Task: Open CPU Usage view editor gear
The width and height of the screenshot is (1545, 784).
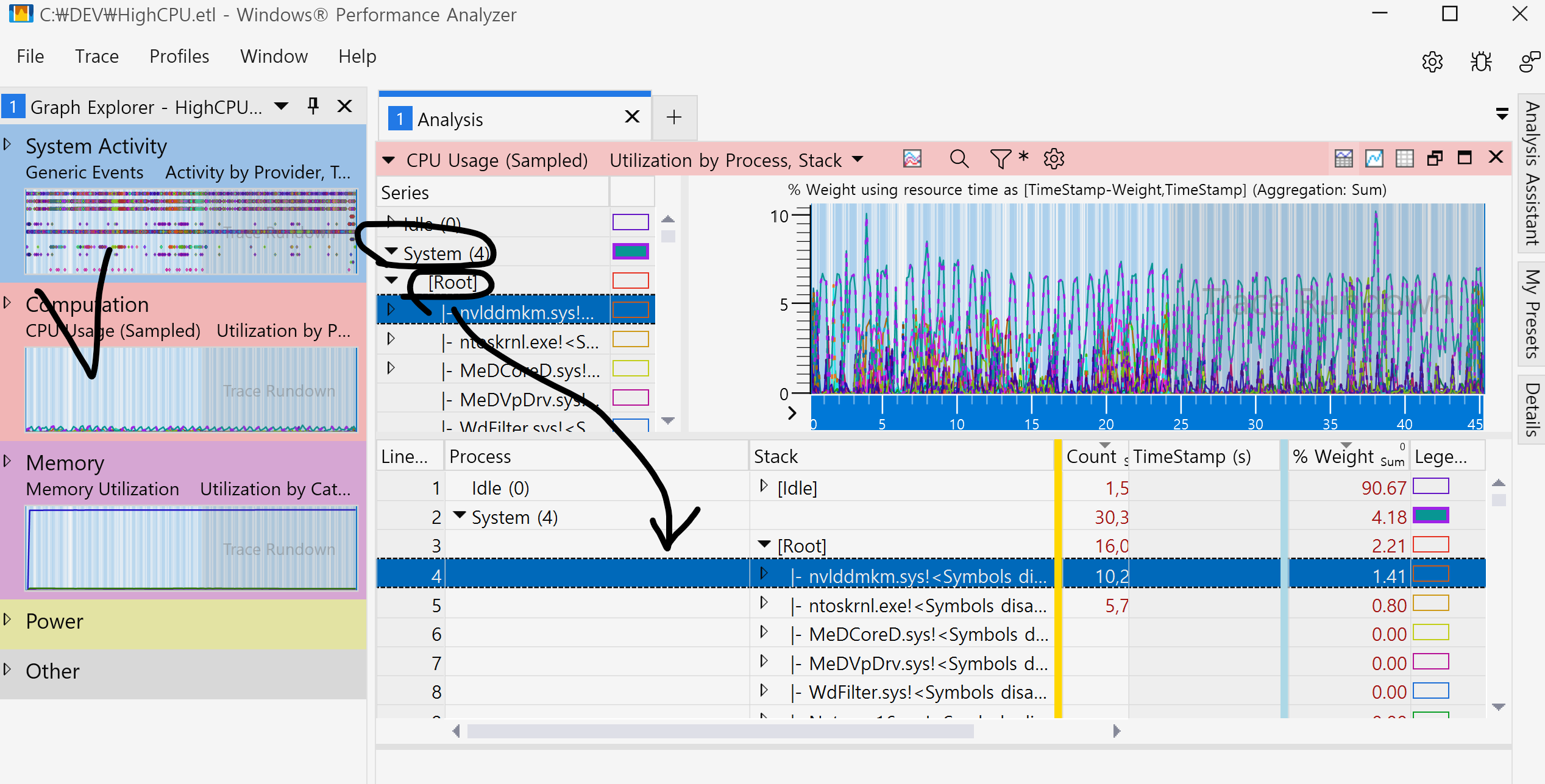Action: (1054, 159)
